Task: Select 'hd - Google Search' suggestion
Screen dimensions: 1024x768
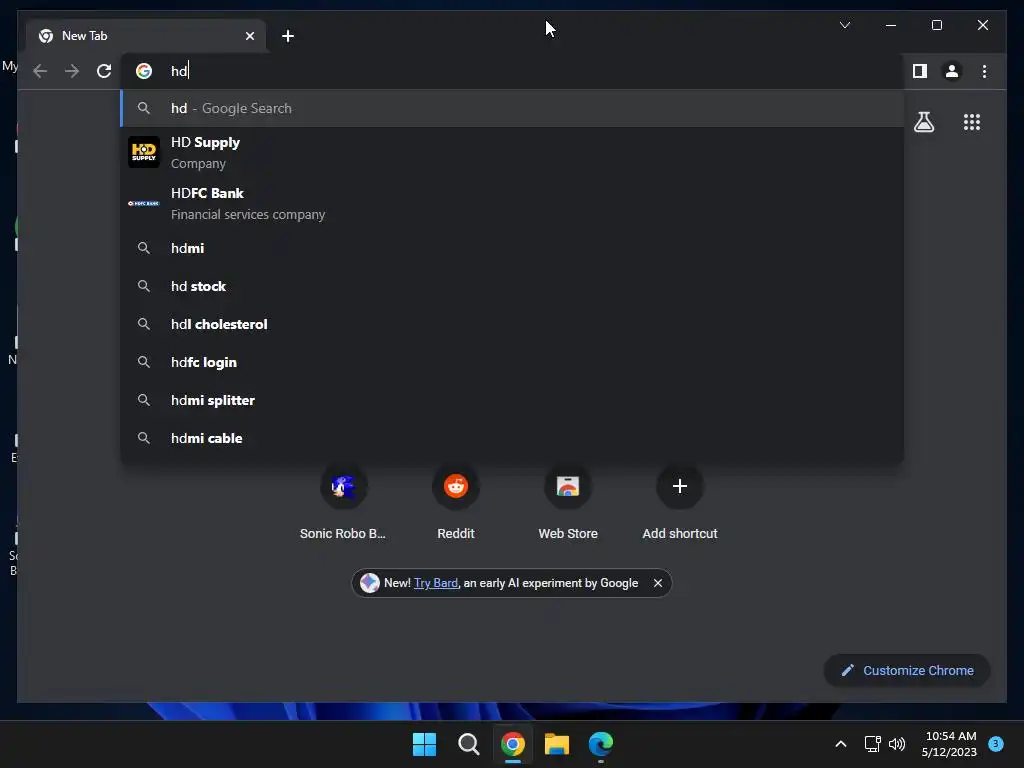Action: tap(512, 108)
